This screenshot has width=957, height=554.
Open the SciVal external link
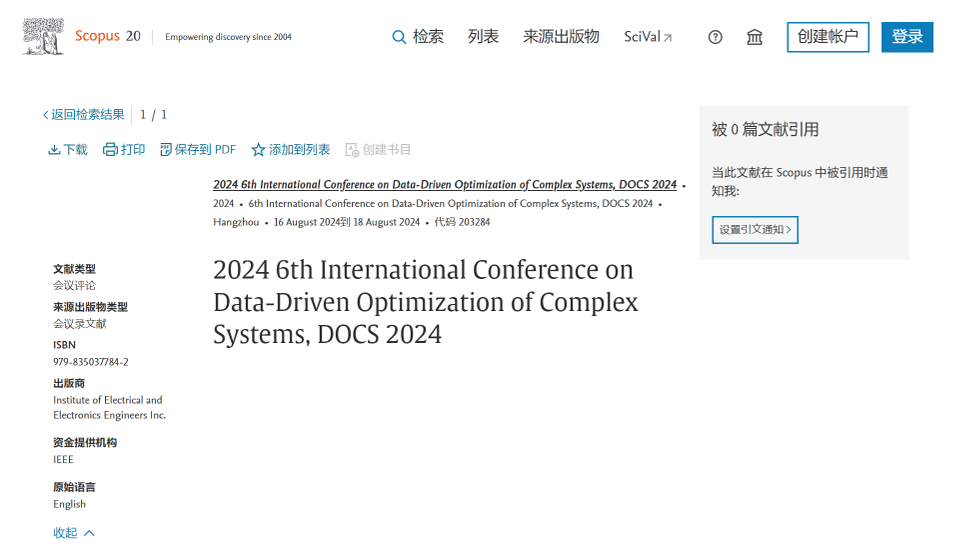coord(648,37)
